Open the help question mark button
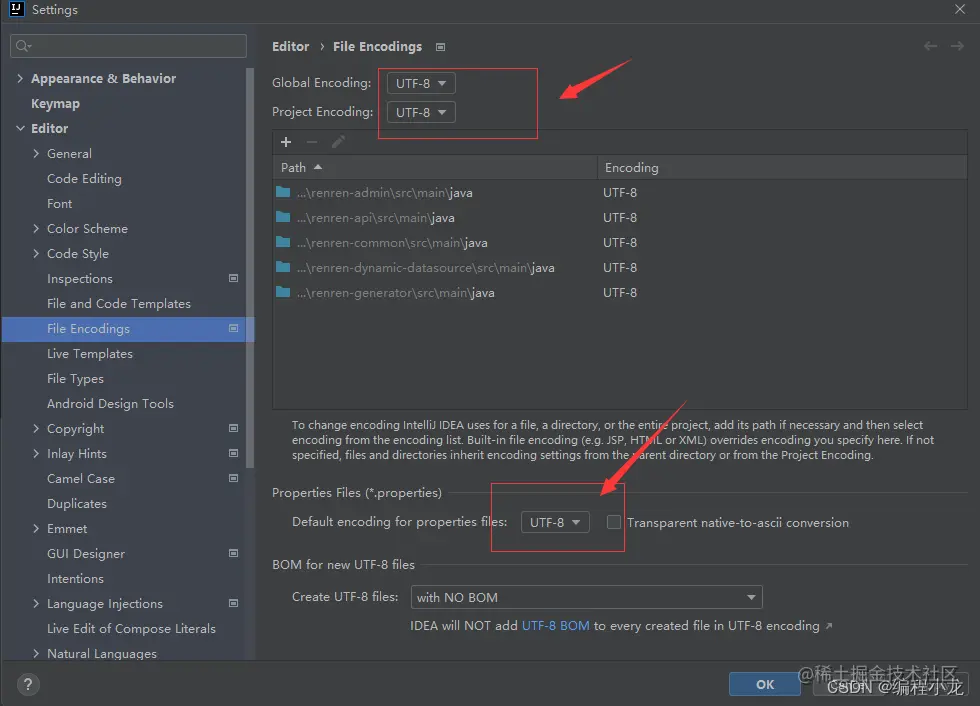This screenshot has width=980, height=706. pos(28,685)
